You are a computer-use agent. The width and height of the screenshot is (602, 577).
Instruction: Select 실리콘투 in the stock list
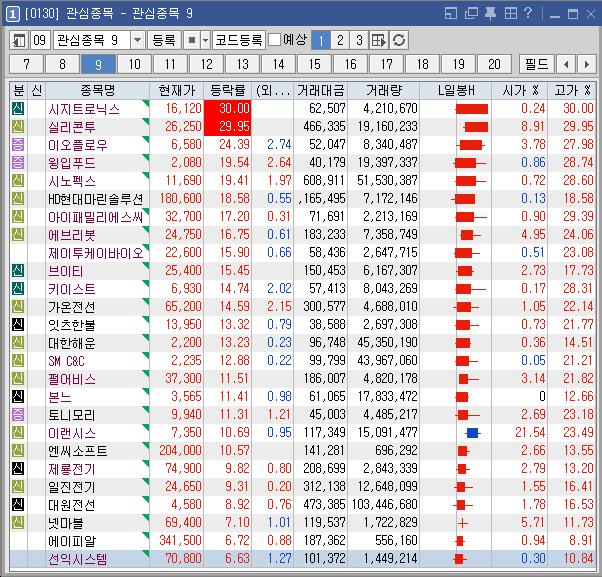[72, 127]
